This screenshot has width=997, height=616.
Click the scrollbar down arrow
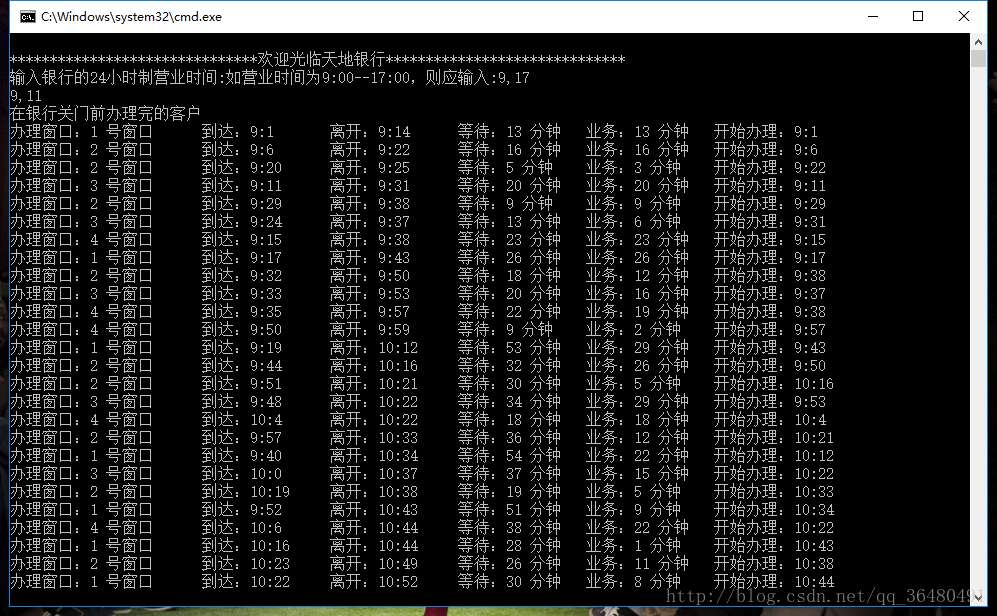(x=979, y=597)
